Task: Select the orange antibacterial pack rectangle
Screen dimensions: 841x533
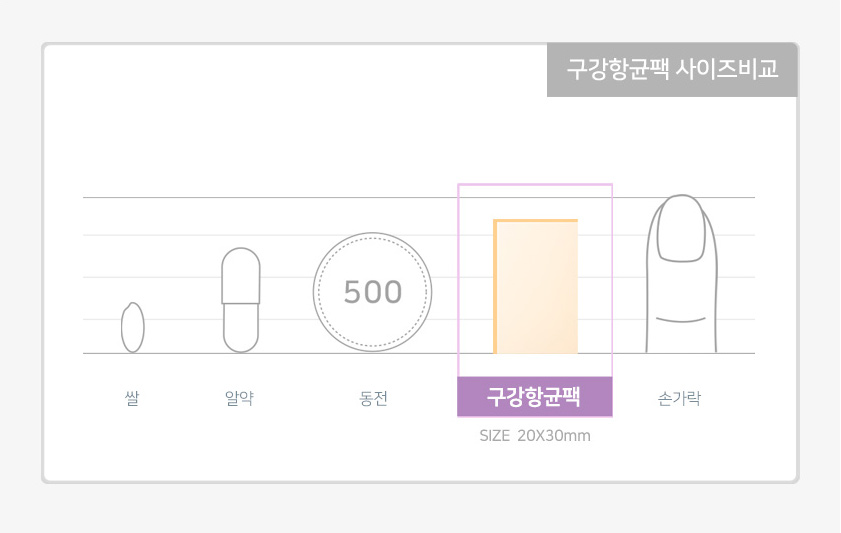Action: 535,286
